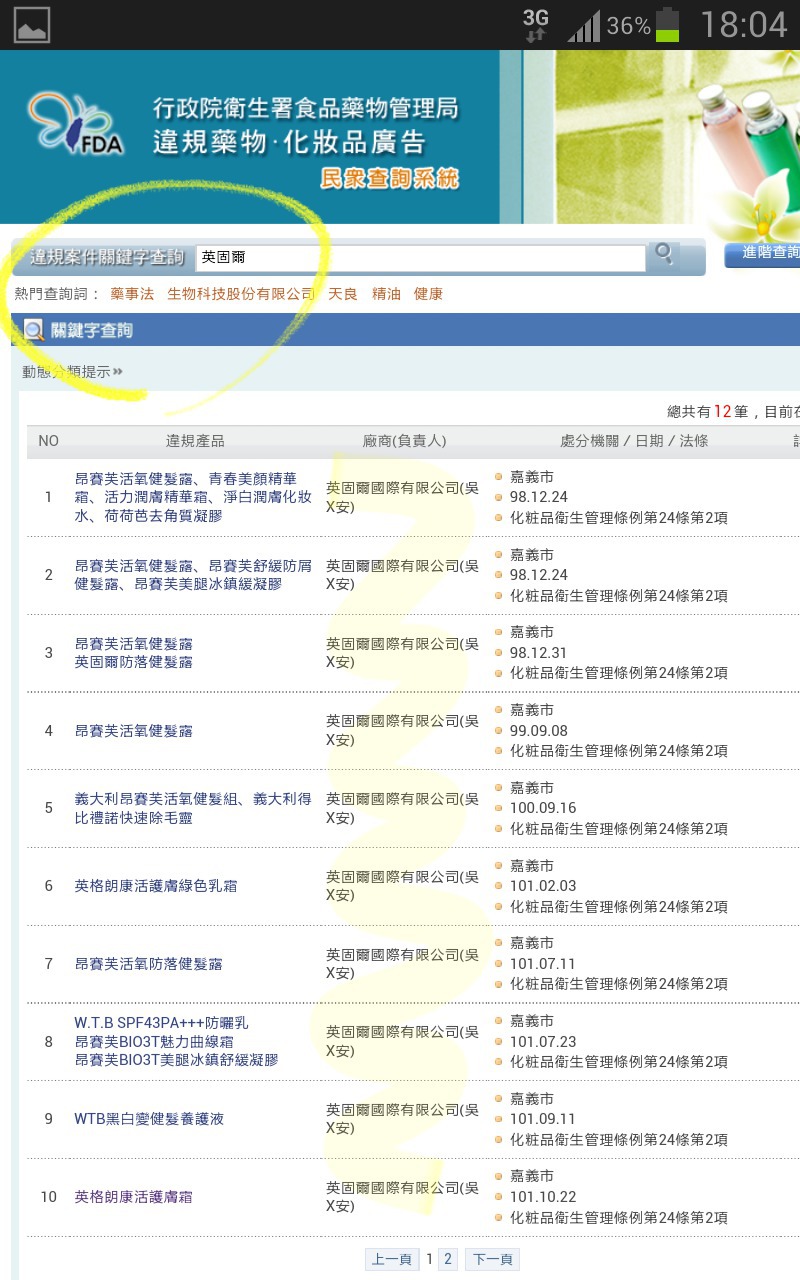Image resolution: width=800 pixels, height=1280 pixels.
Task: Open row 2 product 昂賽芙舒緩防屑健髮霜 entry
Action: 193,574
